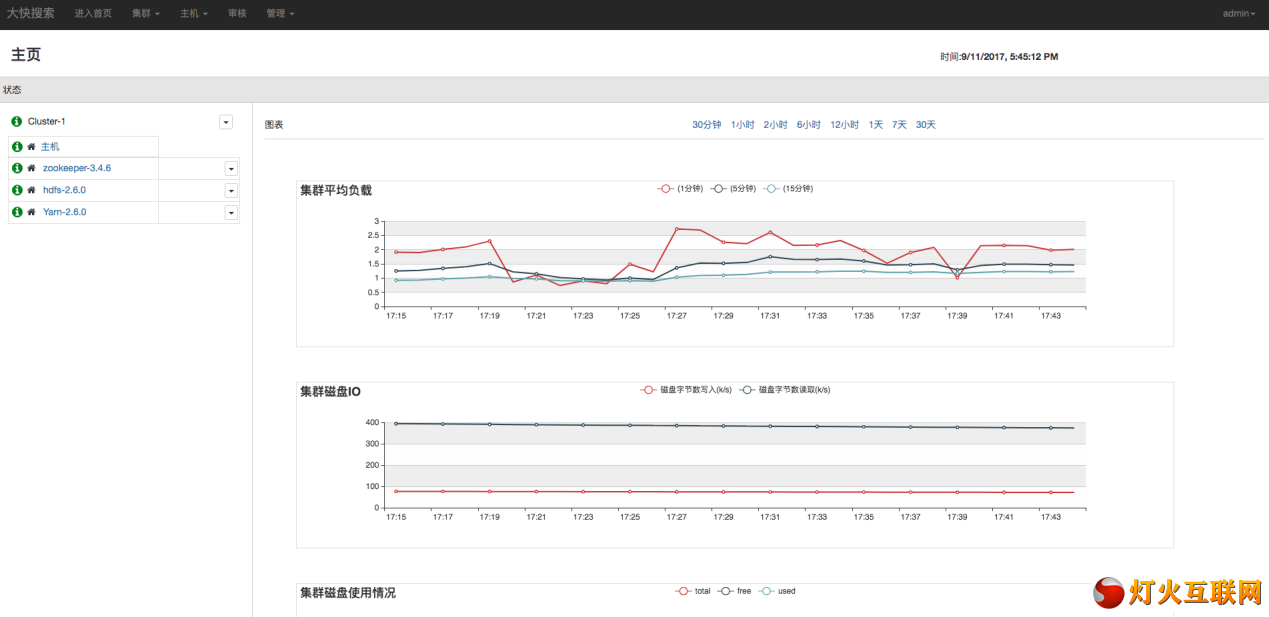Select the 12小时 time range
Viewport: 1269px width, 617px height.
pos(844,125)
